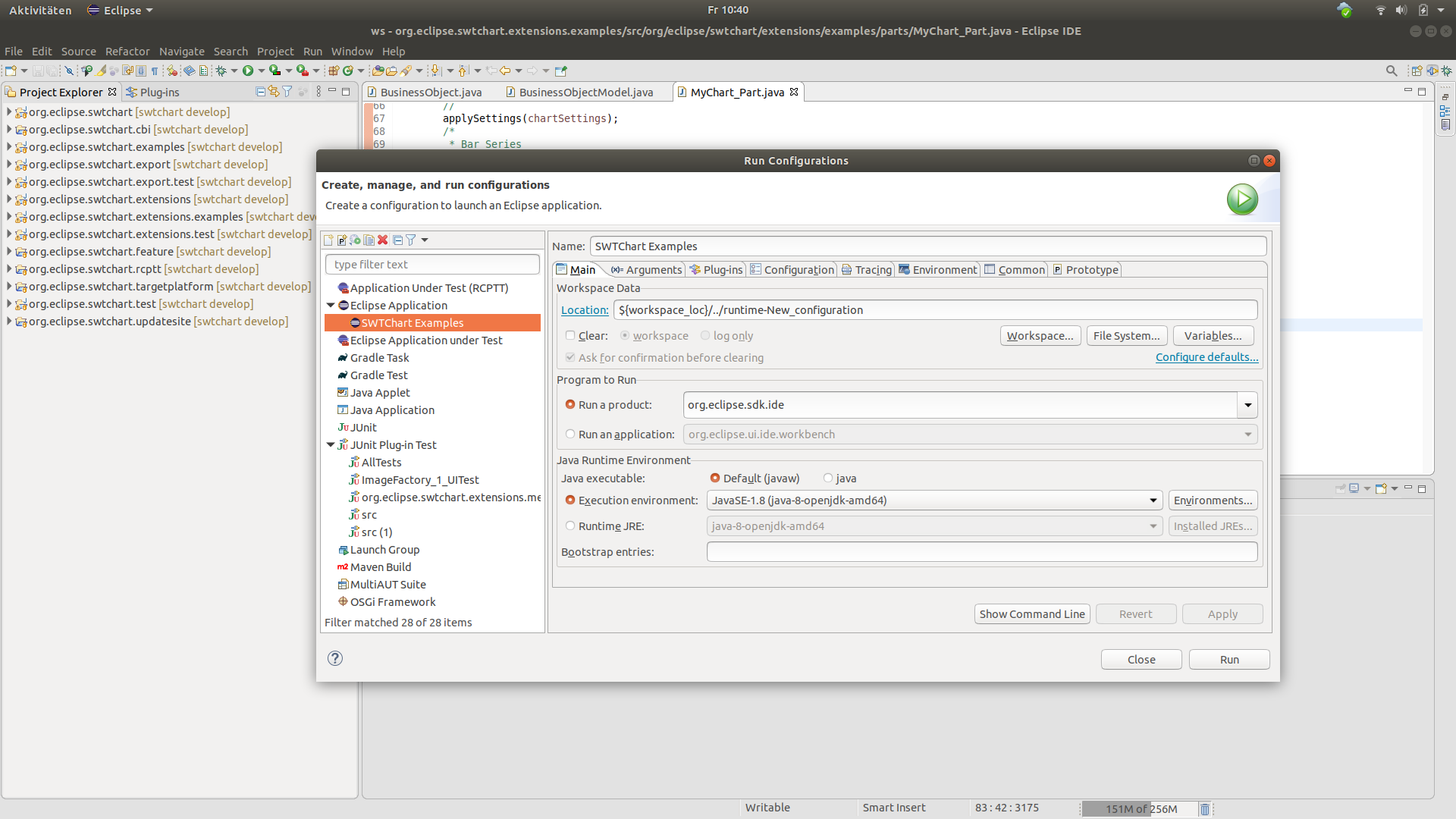Click the green Run toolbar icon

pyautogui.click(x=248, y=71)
